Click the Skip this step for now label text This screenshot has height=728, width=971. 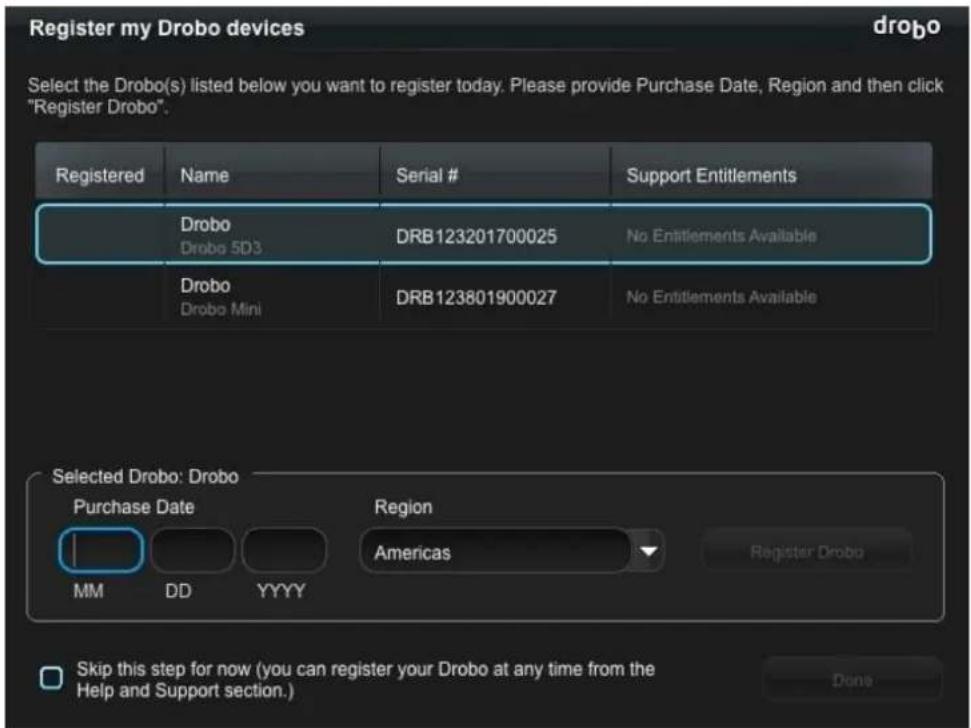365,680
